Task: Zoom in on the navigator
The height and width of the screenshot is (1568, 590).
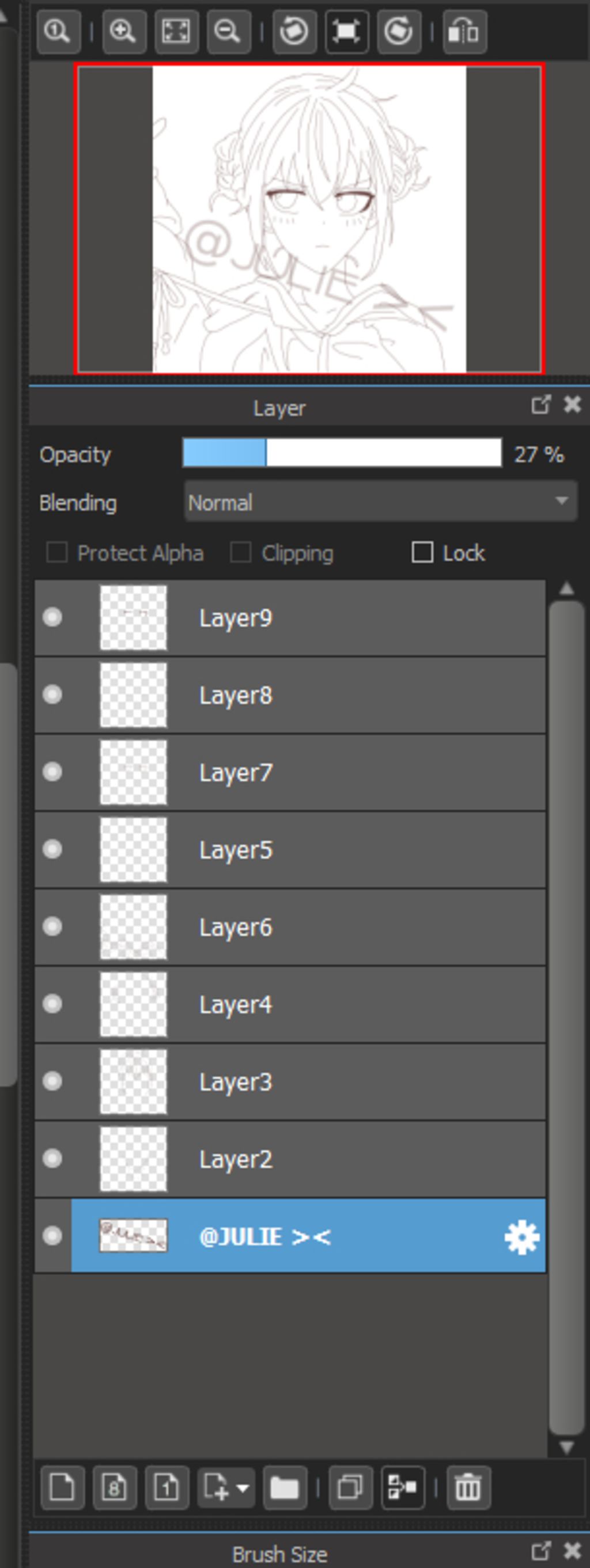Action: coord(124,31)
